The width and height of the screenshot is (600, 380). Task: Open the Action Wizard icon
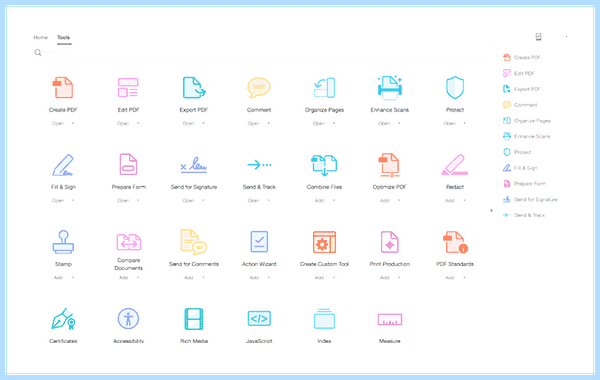click(259, 242)
